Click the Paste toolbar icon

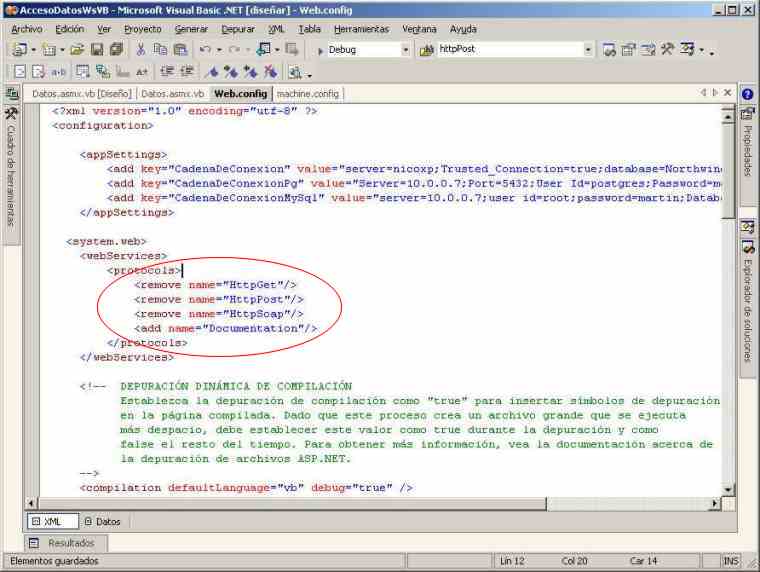[180, 49]
